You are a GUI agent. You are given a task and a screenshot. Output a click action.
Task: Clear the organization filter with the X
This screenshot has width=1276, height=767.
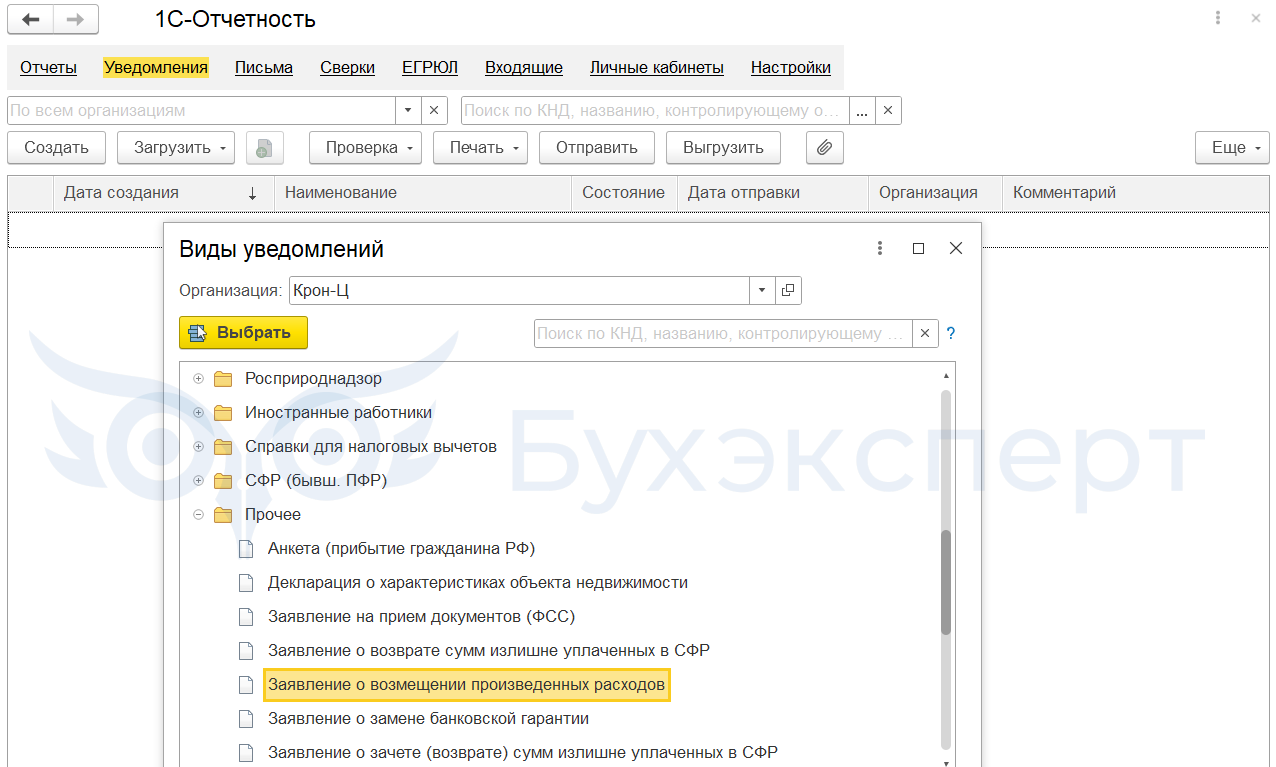[434, 110]
